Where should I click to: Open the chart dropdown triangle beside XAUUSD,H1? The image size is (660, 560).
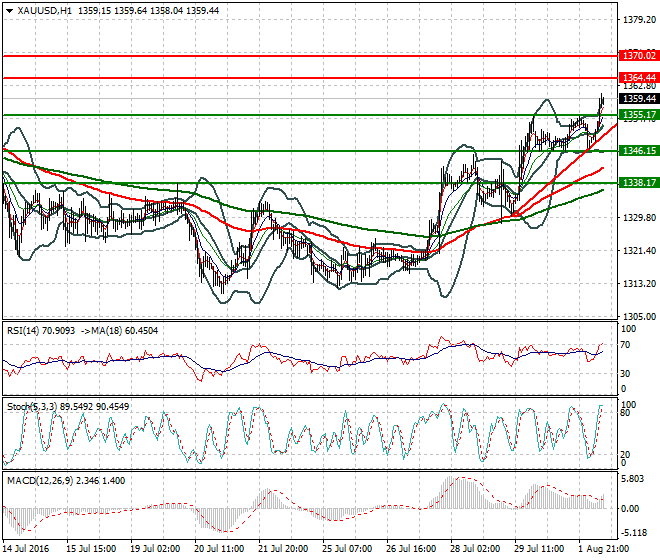[9, 11]
